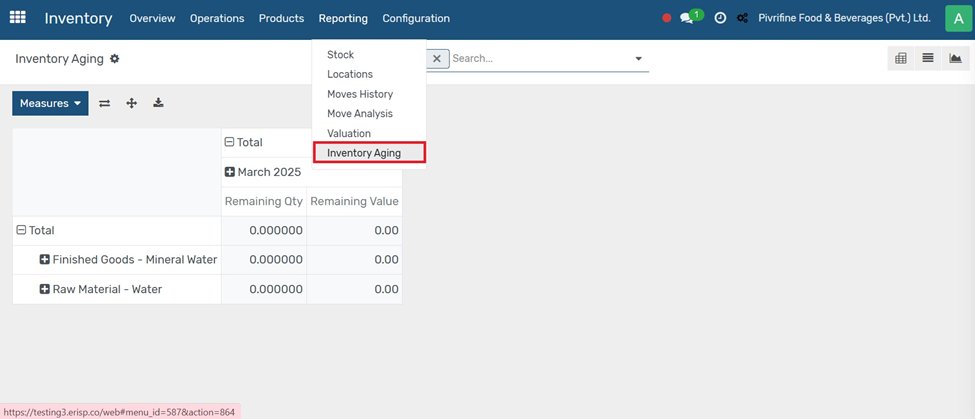The image size is (975, 419).
Task: Click Raw Material Remaining Value cell
Action: 354,289
